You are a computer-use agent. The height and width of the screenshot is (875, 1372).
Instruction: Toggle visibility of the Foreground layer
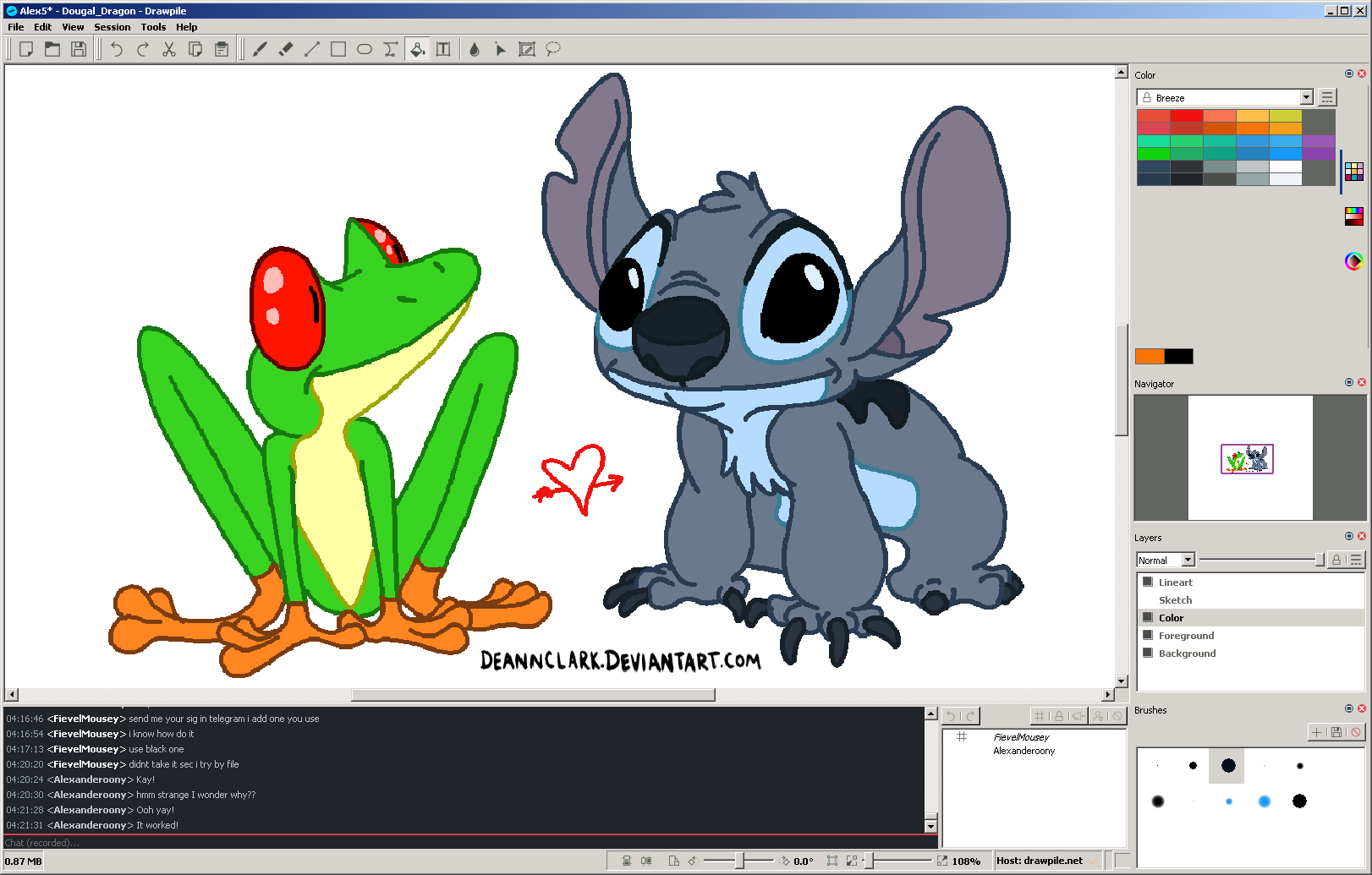pos(1148,635)
